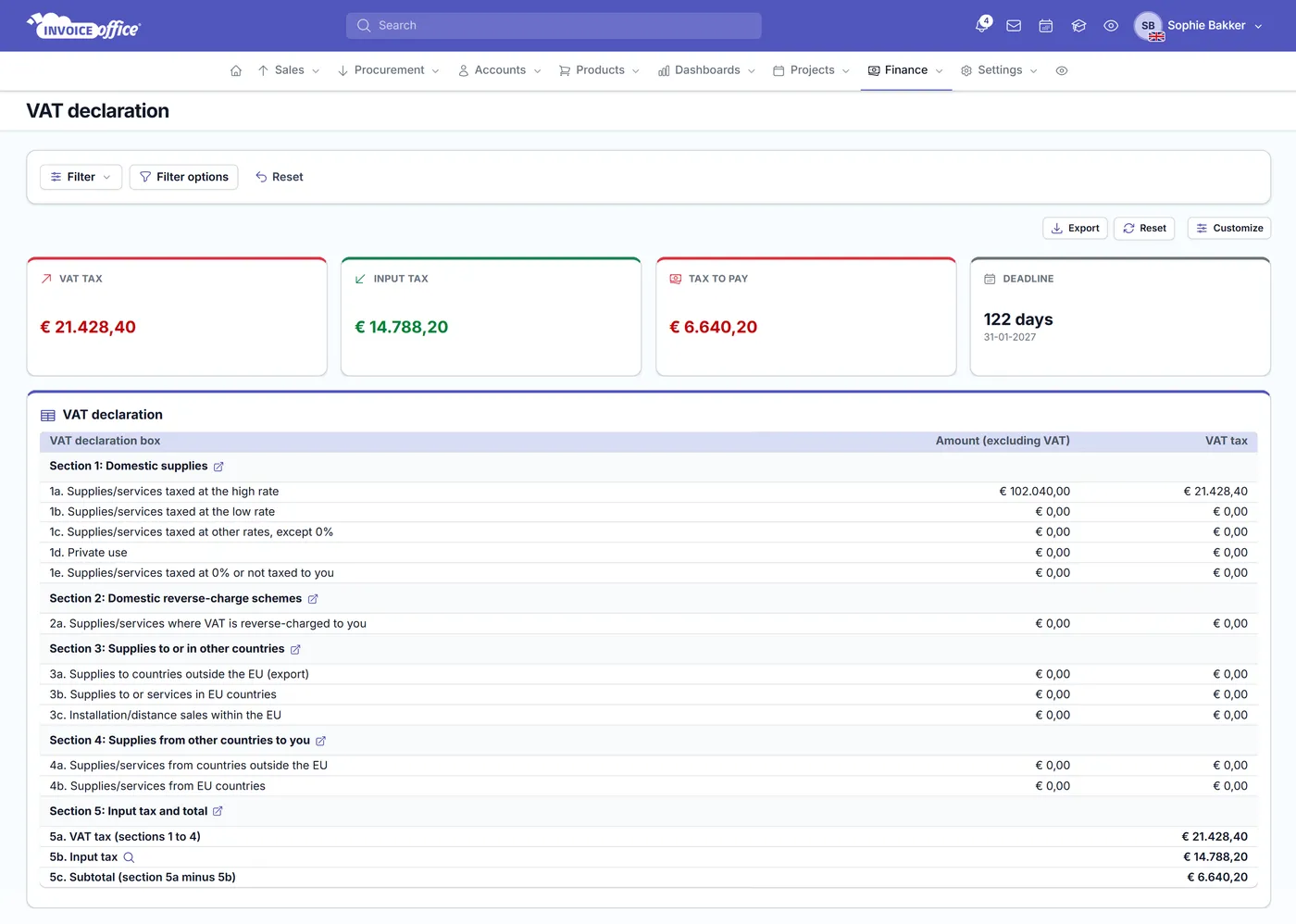Open external link icon for Section 5
1296x924 pixels.
tap(218, 811)
